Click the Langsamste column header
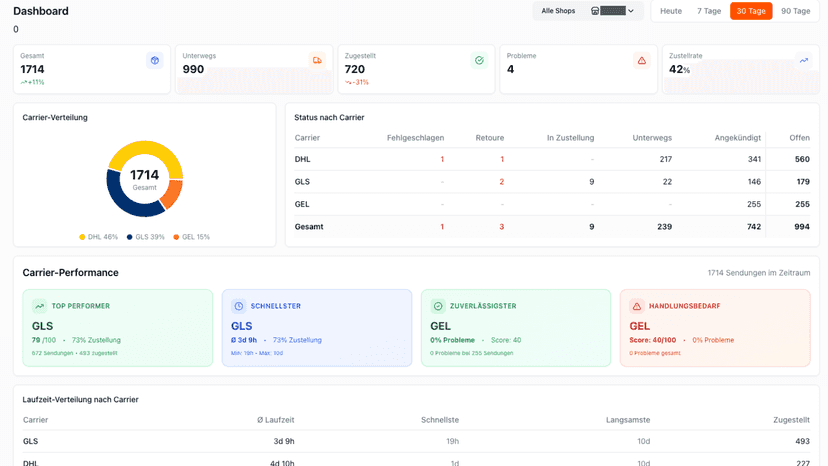828x466 pixels. [628, 420]
